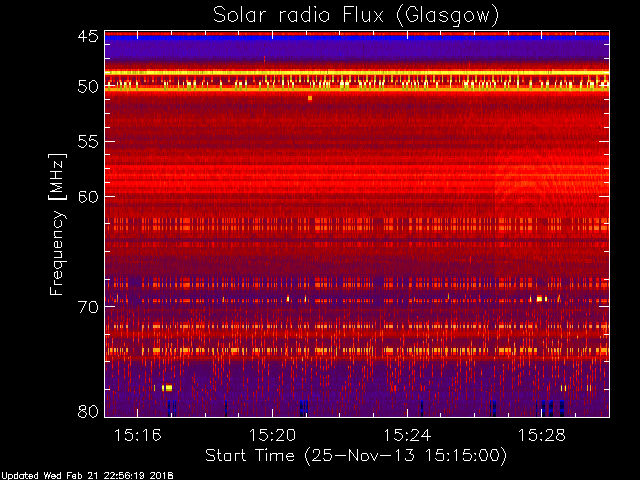Click the 15:16 time tick label

[138, 435]
